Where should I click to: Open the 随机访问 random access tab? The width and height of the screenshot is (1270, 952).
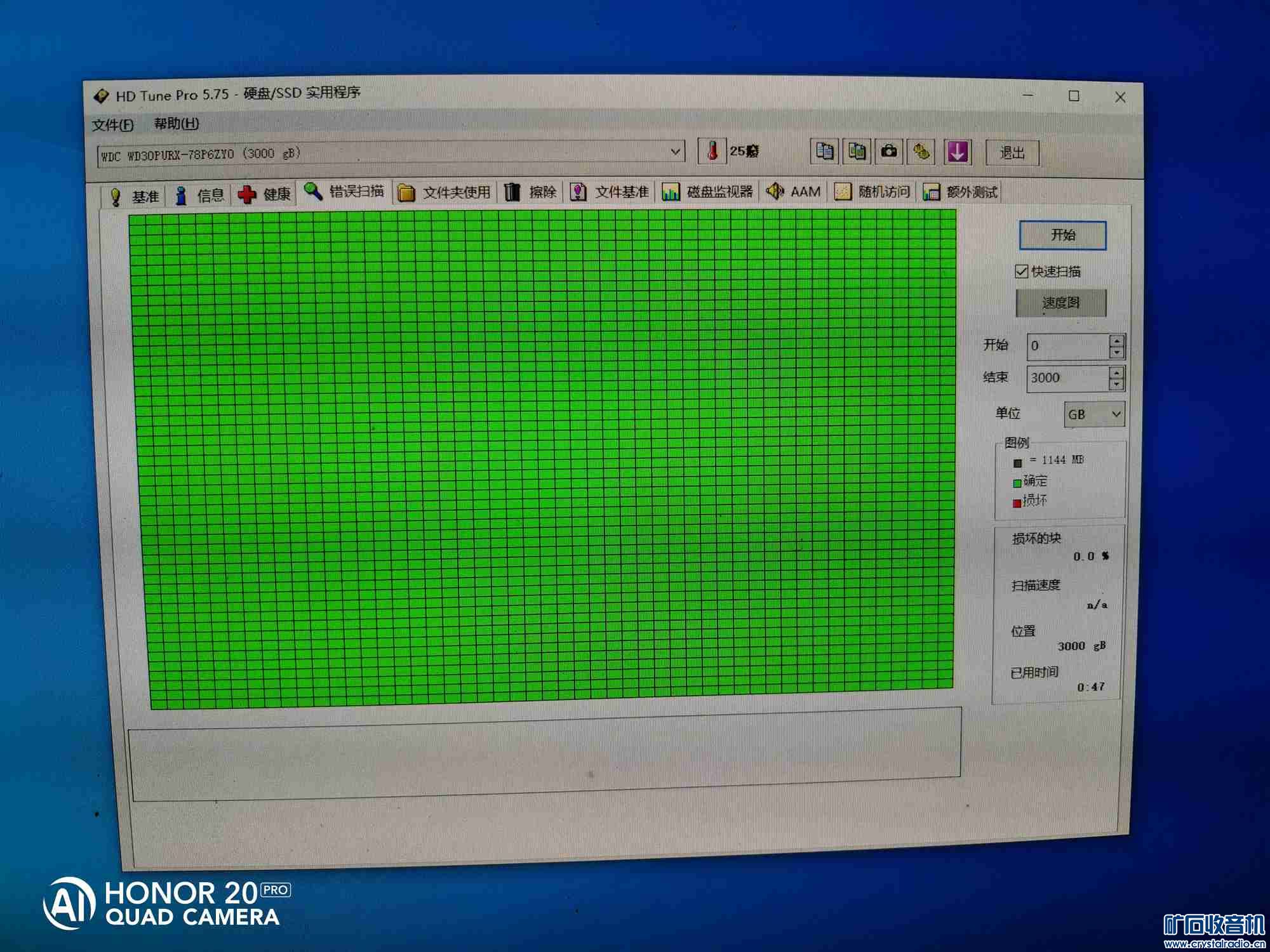pos(872,191)
